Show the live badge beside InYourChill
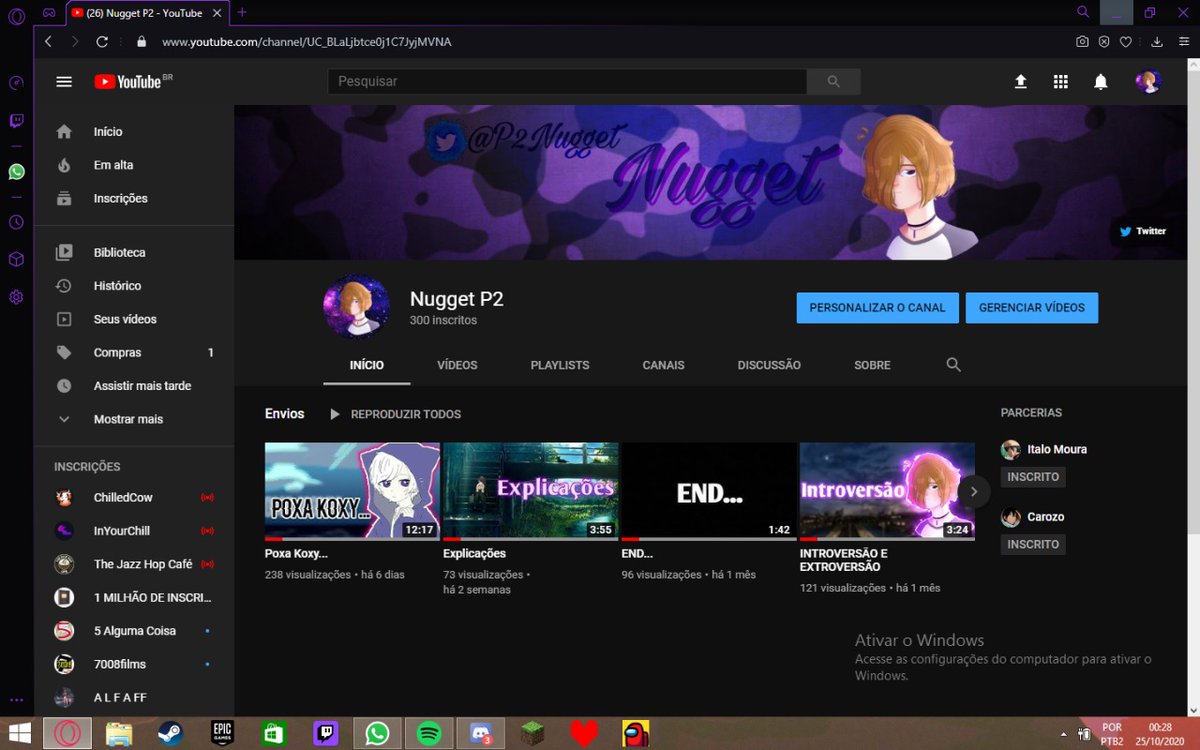The width and height of the screenshot is (1200, 750). click(208, 530)
